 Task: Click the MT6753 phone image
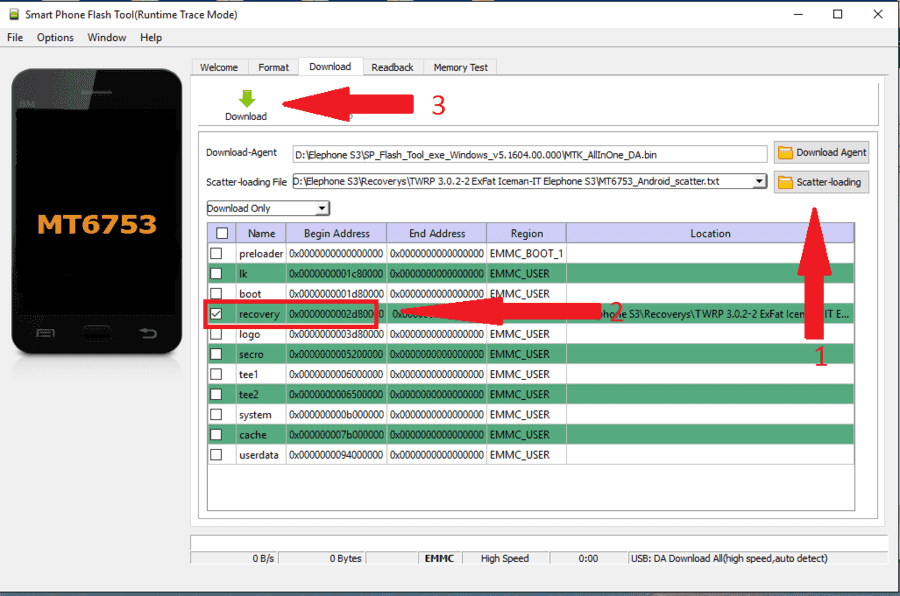point(96,211)
